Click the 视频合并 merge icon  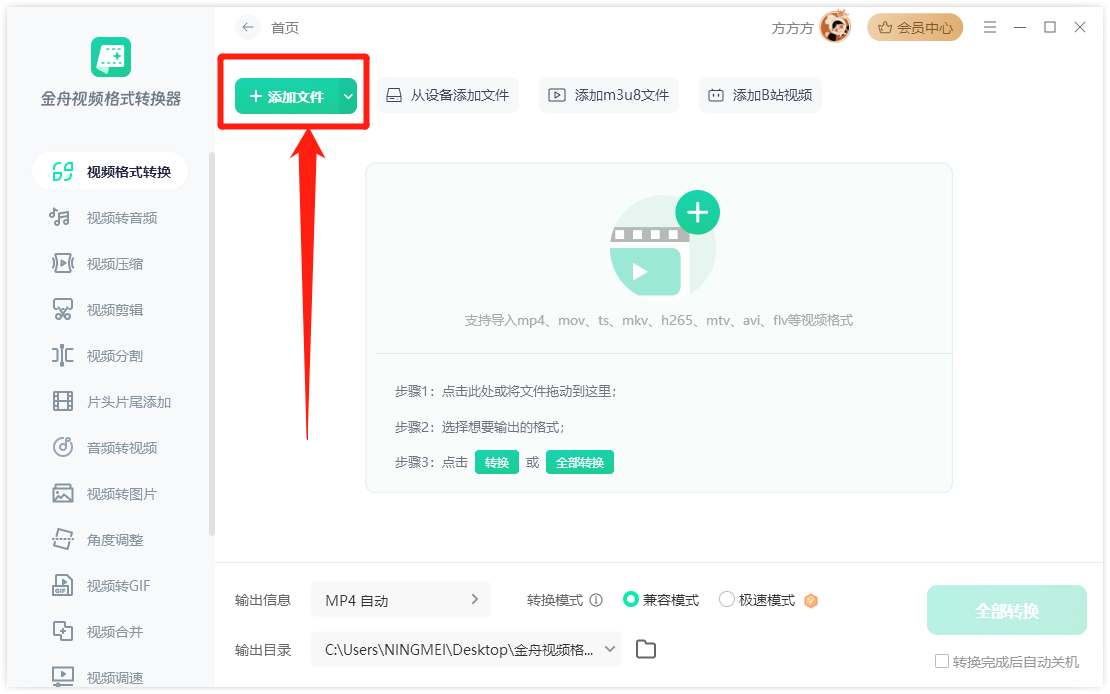63,631
